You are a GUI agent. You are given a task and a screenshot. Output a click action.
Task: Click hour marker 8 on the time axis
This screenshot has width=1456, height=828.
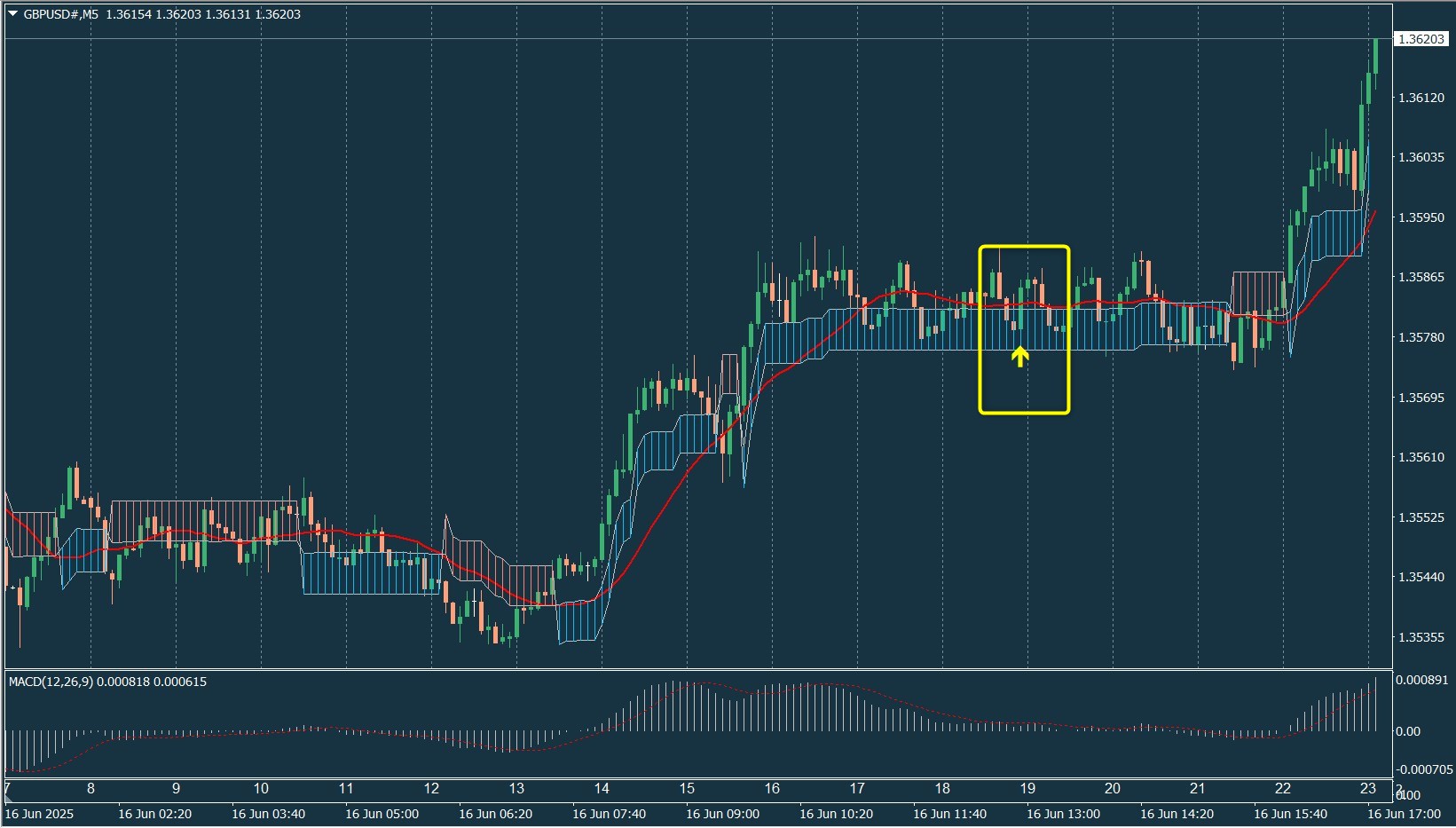click(x=91, y=788)
